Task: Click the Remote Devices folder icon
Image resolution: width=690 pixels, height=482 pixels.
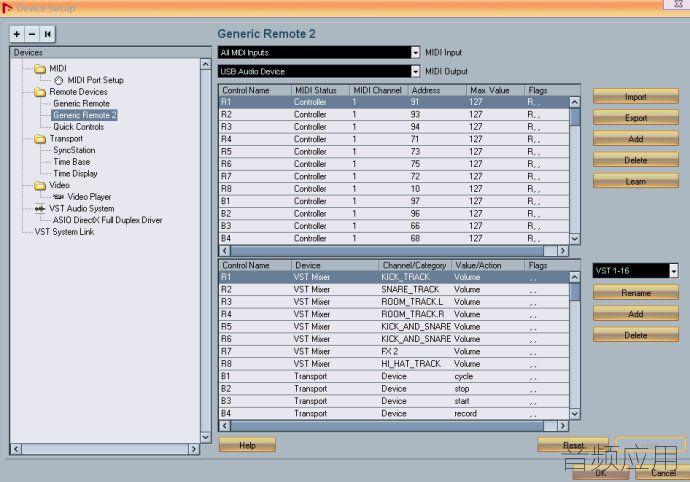Action: [40, 92]
